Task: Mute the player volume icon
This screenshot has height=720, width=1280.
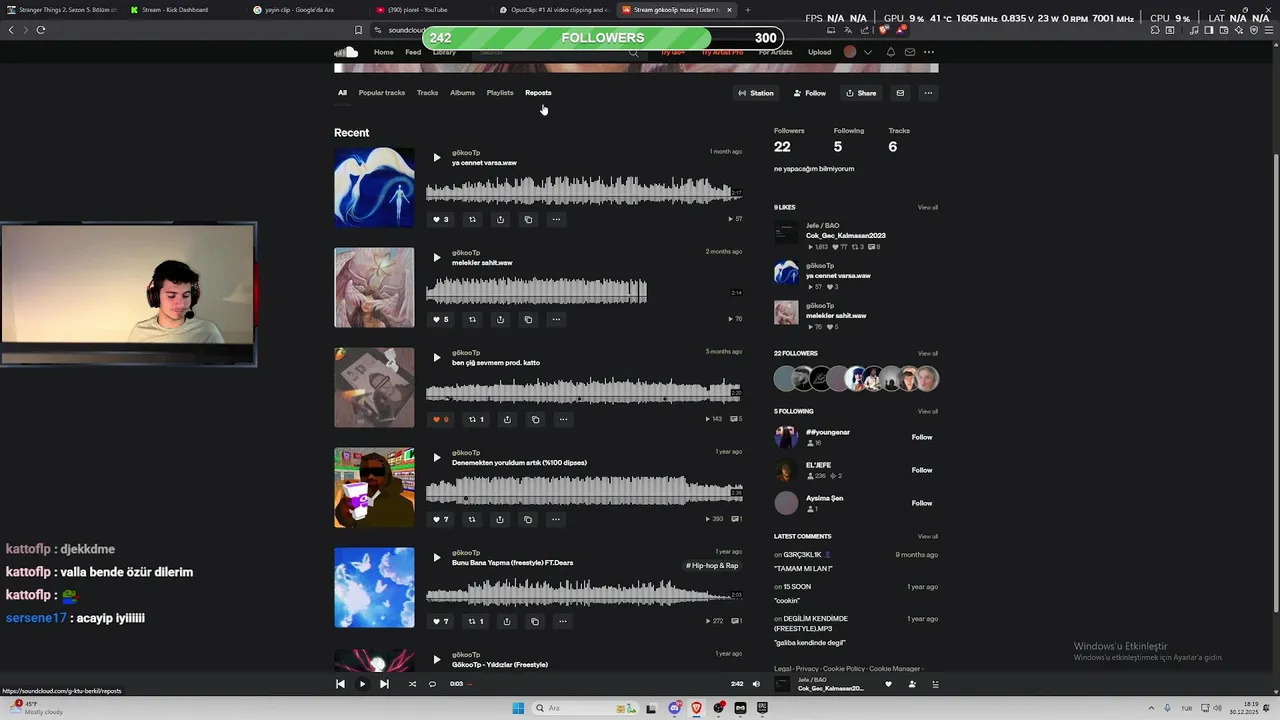Action: click(756, 684)
